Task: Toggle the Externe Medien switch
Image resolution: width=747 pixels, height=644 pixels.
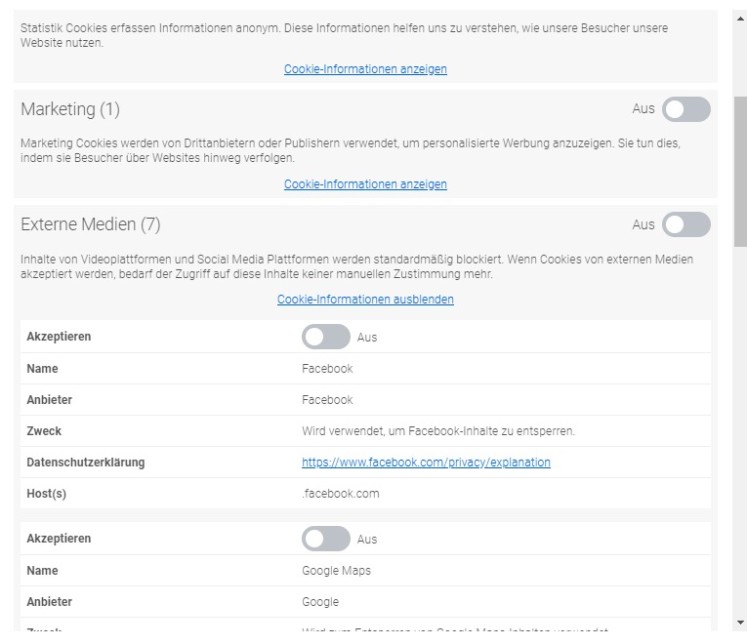Action: click(x=686, y=225)
